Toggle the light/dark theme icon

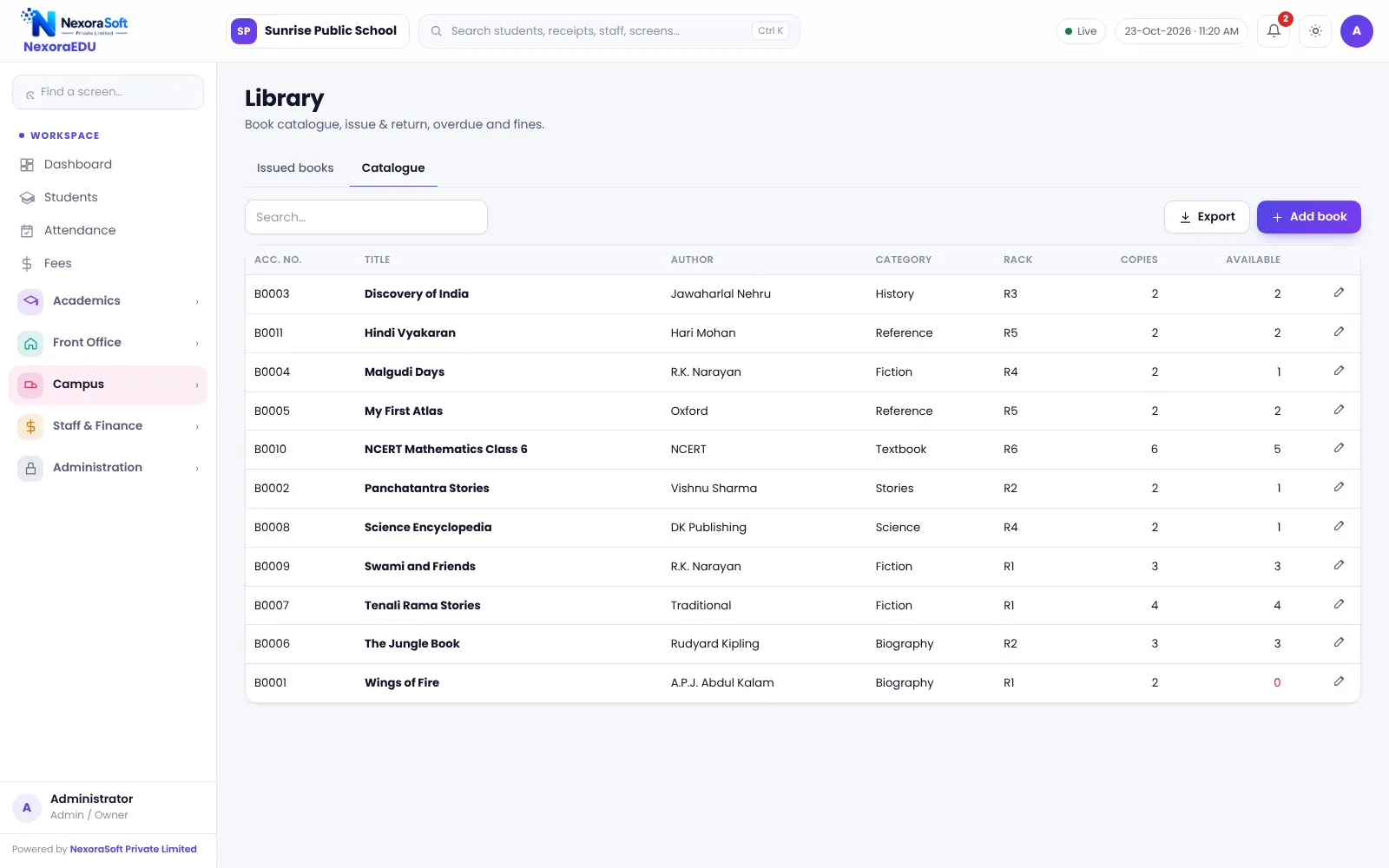(1315, 31)
